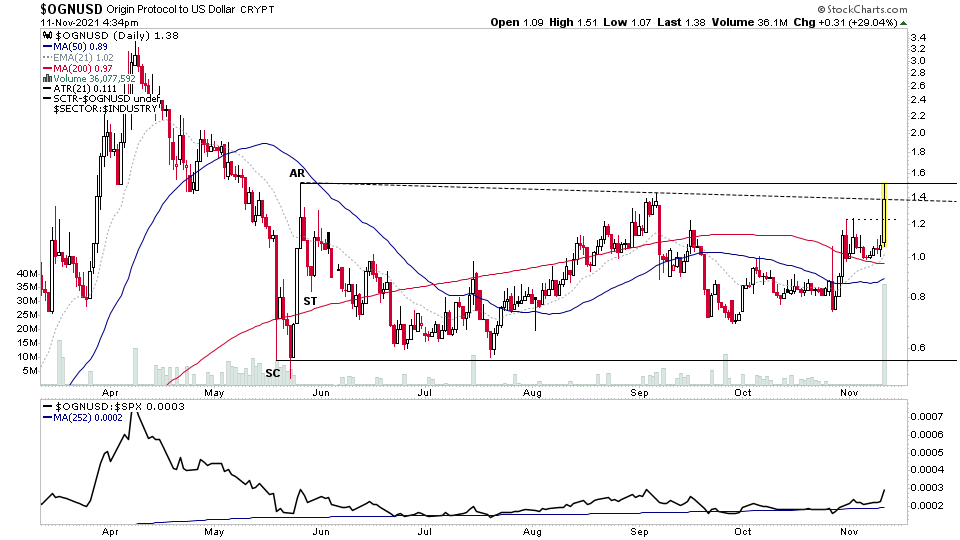
Task: Click the ATR(21) 0.111 legend entry
Action: point(80,88)
